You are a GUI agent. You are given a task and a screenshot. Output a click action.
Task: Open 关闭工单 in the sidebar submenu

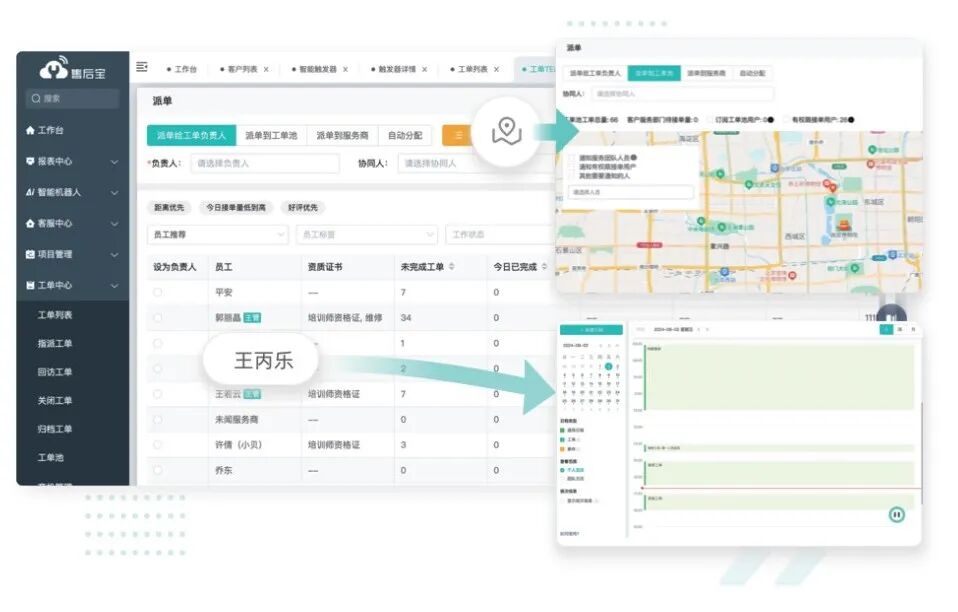point(55,401)
